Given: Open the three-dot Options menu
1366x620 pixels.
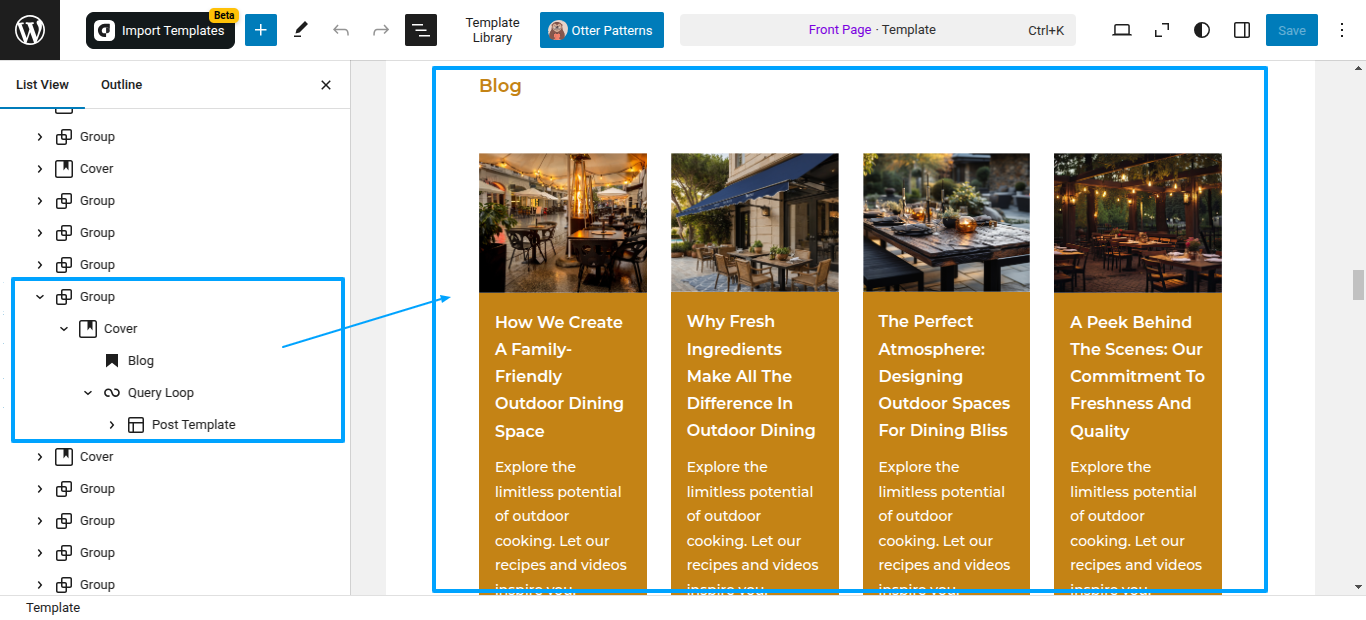Looking at the screenshot, I should (1342, 30).
